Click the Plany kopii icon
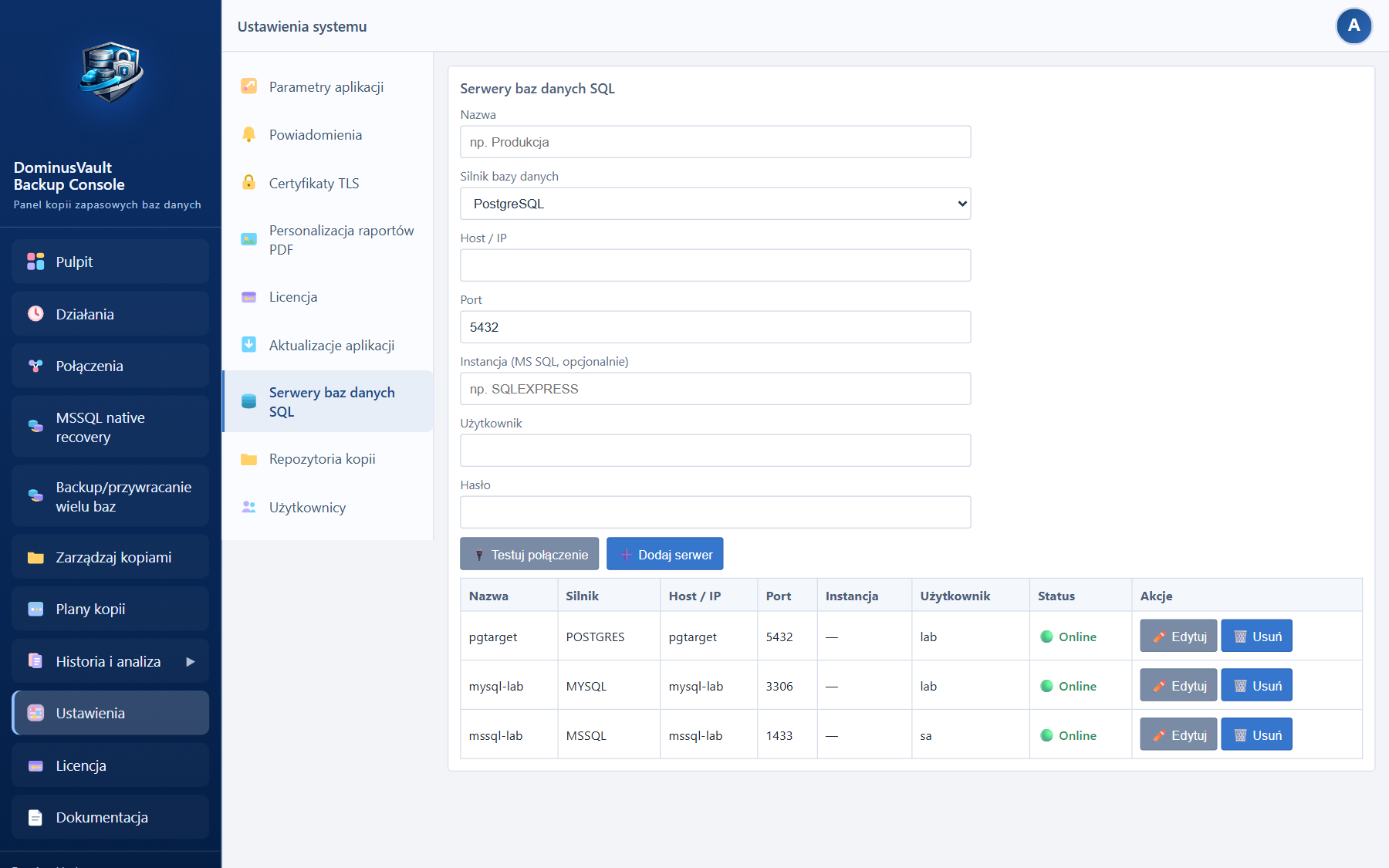1389x868 pixels. click(x=35, y=609)
